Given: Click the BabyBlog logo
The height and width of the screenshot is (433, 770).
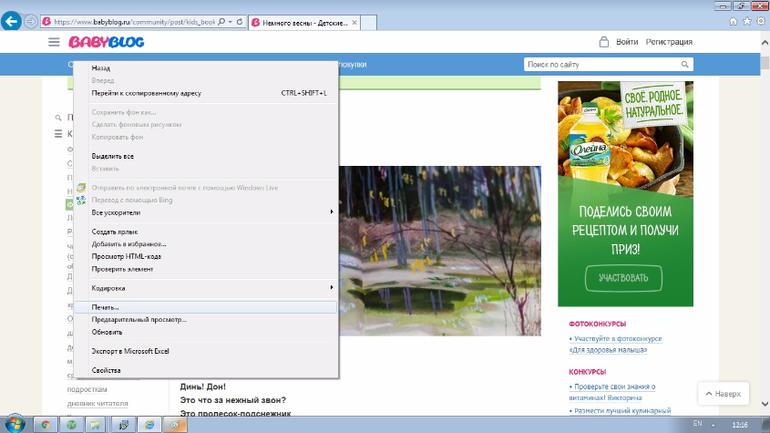Looking at the screenshot, I should [106, 42].
